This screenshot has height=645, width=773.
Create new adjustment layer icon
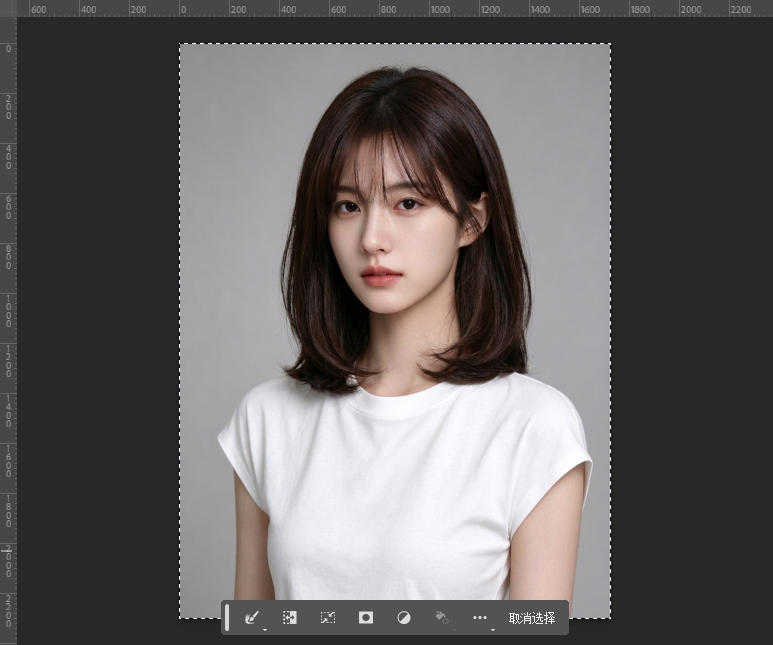404,617
